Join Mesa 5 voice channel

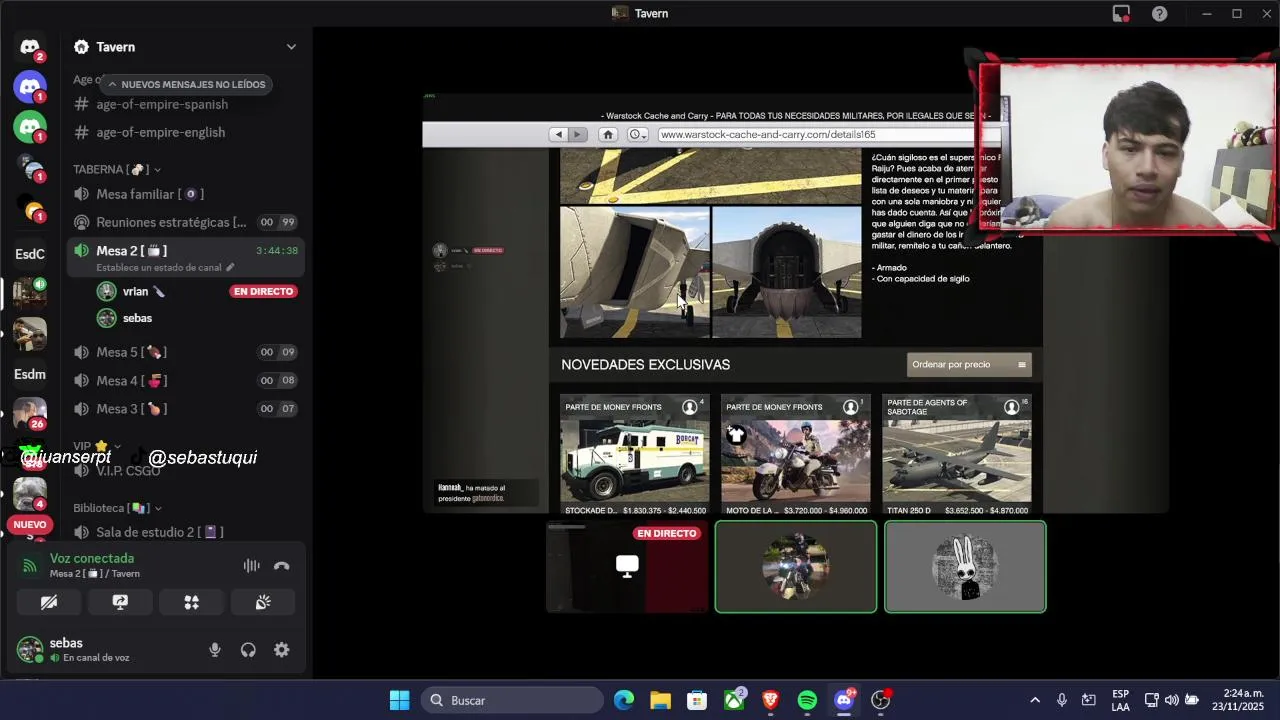[186, 352]
